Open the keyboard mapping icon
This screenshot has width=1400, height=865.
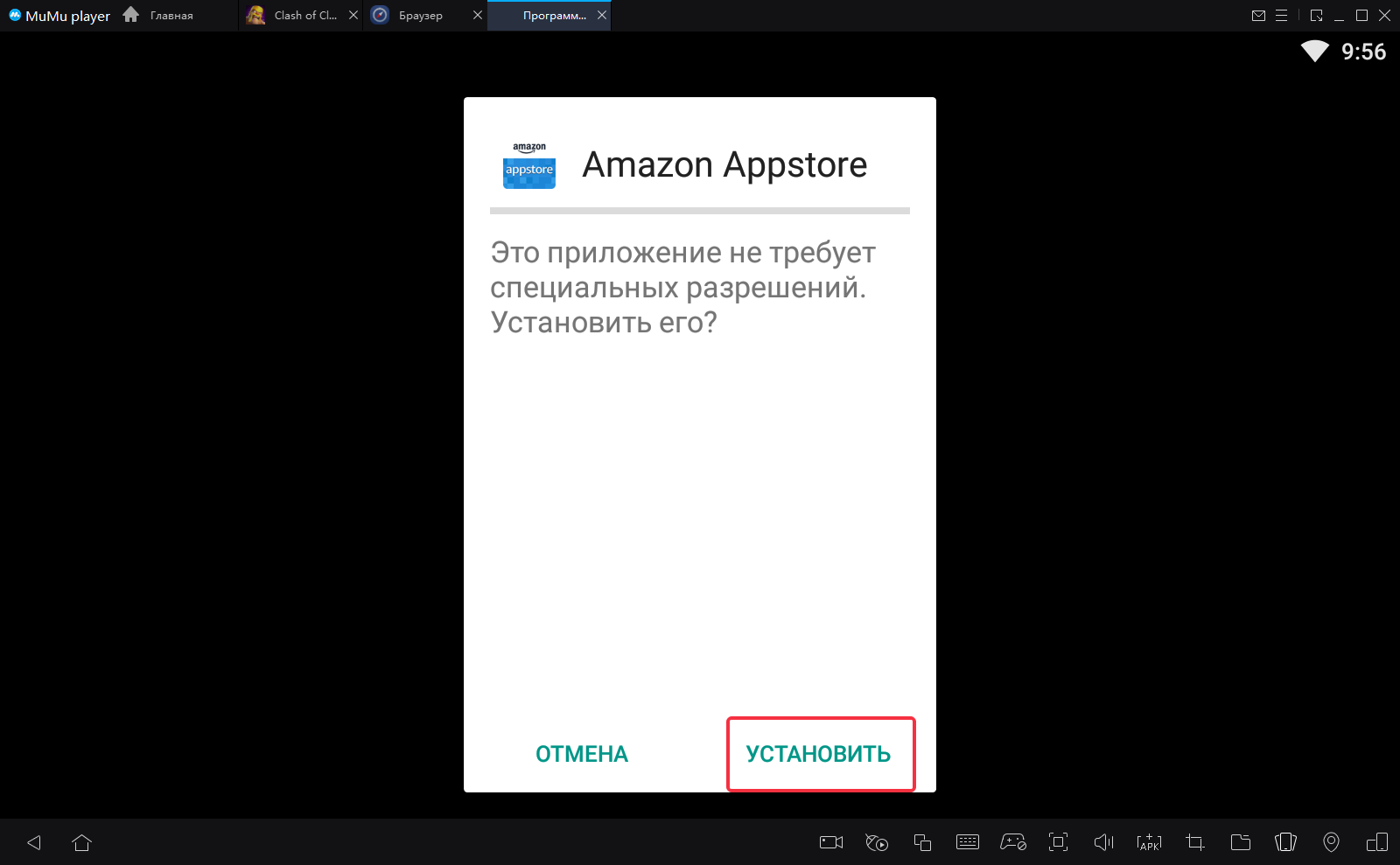pos(968,842)
